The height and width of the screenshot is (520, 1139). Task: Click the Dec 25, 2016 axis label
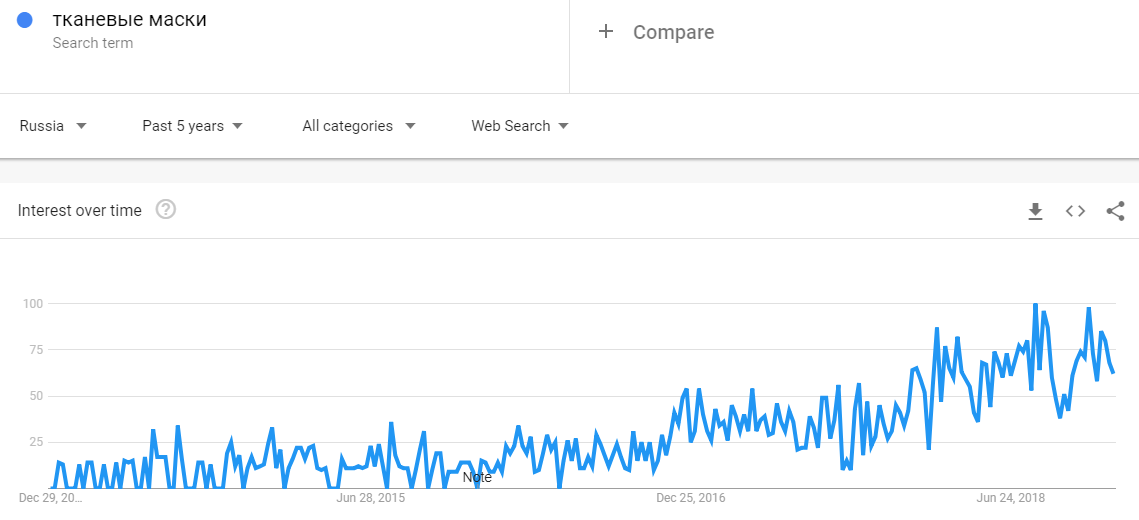click(691, 497)
